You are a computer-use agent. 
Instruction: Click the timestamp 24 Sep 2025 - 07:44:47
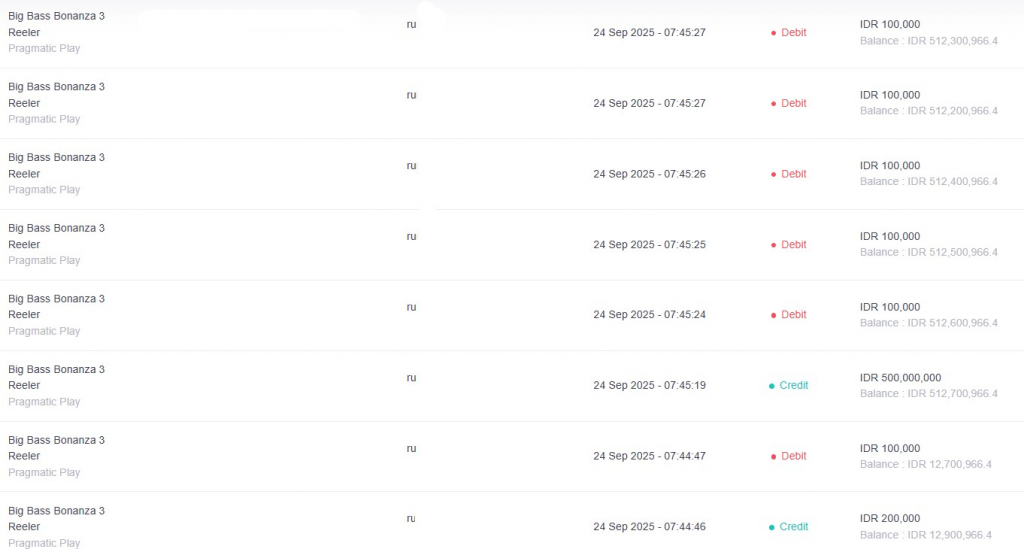pyautogui.click(x=649, y=456)
